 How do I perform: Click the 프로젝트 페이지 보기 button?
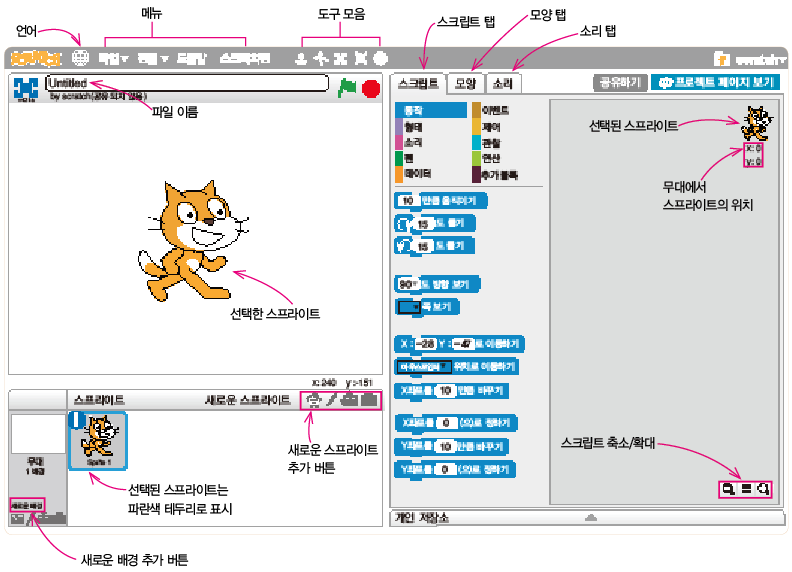[715, 82]
